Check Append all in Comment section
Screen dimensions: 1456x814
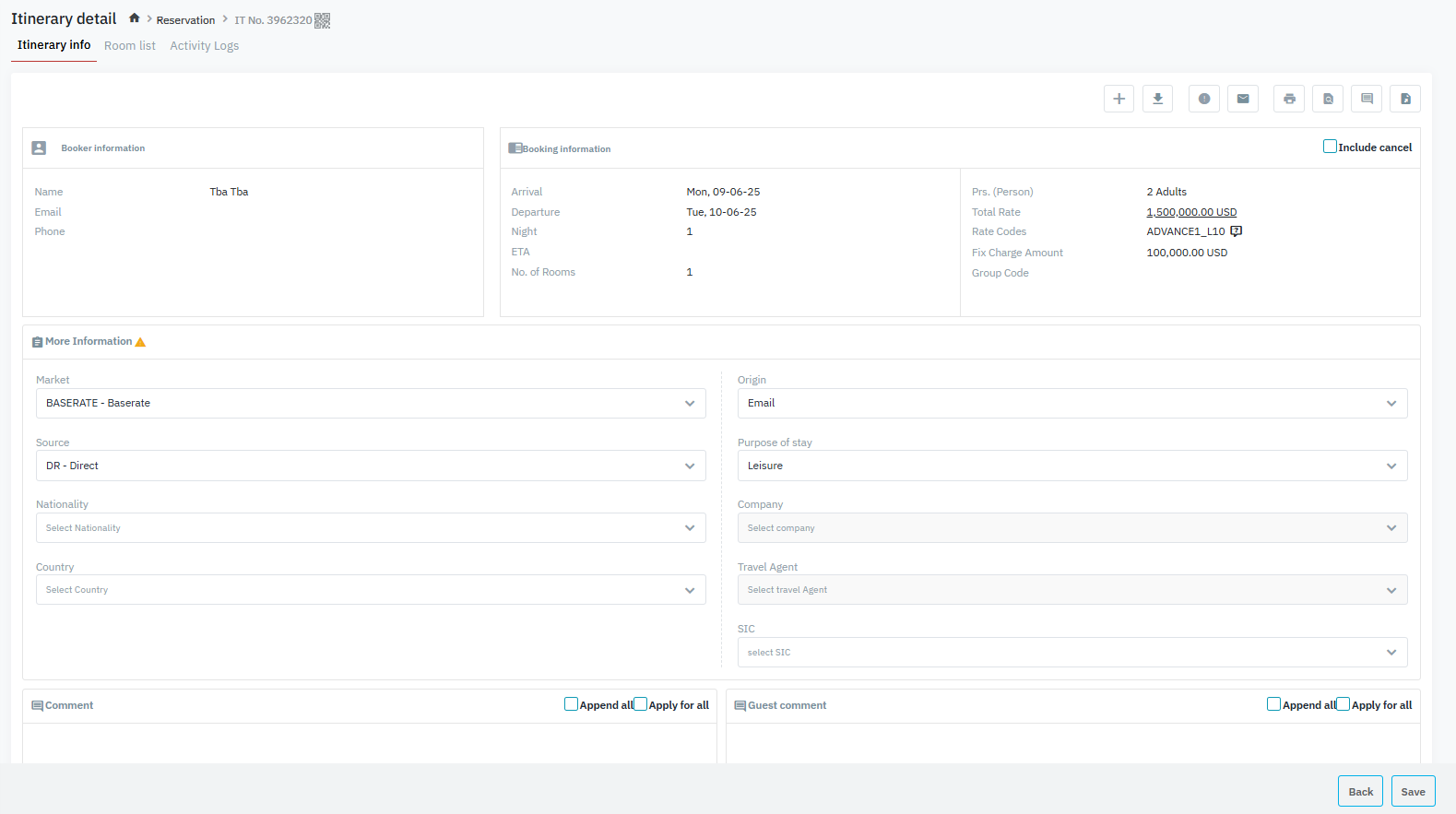571,704
